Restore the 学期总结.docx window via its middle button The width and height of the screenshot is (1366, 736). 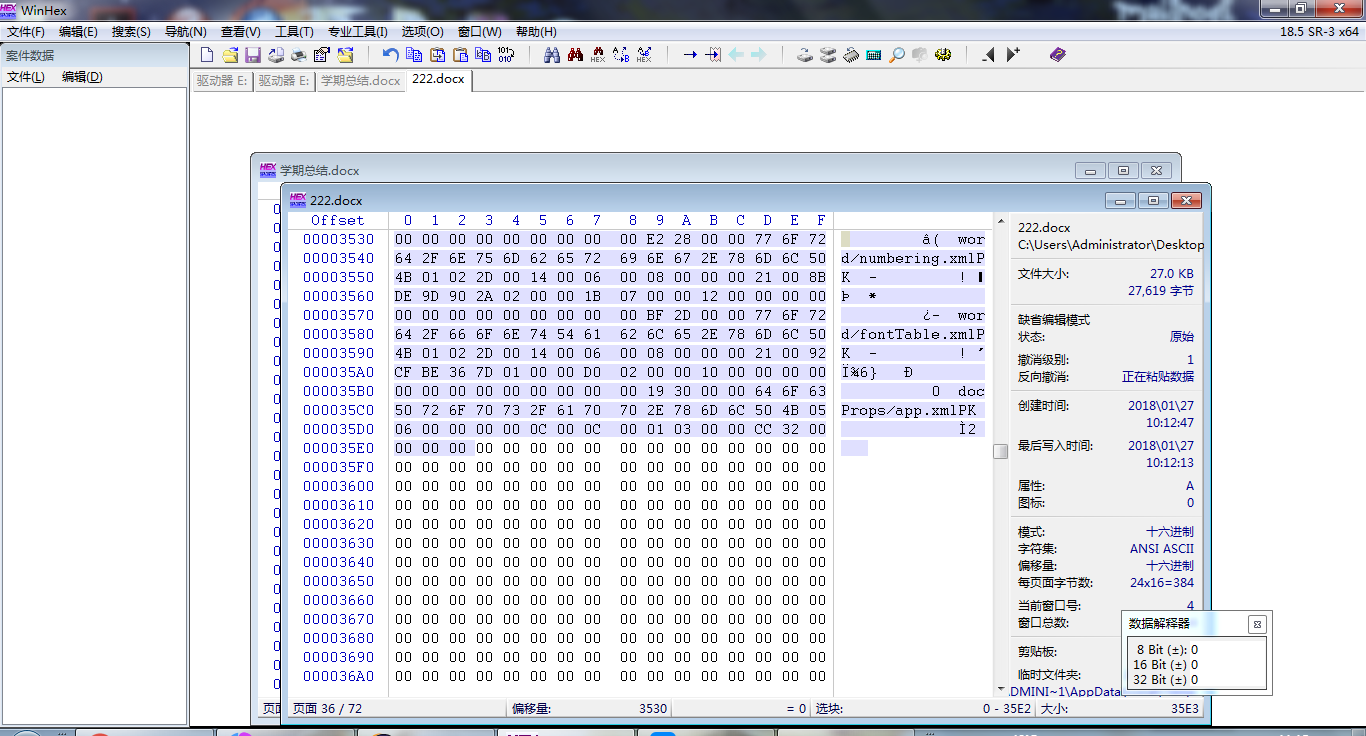pyautogui.click(x=1123, y=171)
